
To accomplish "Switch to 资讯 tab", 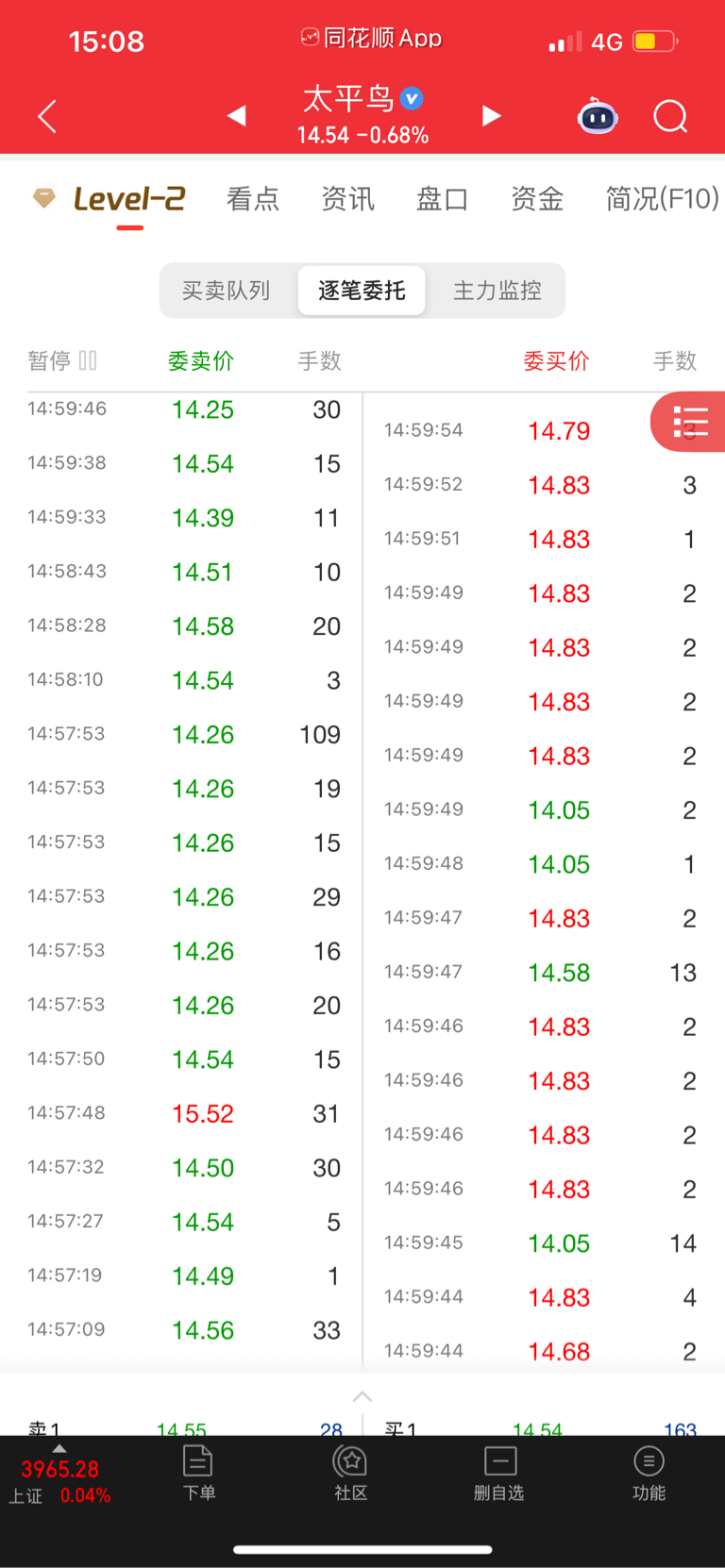I will [347, 199].
